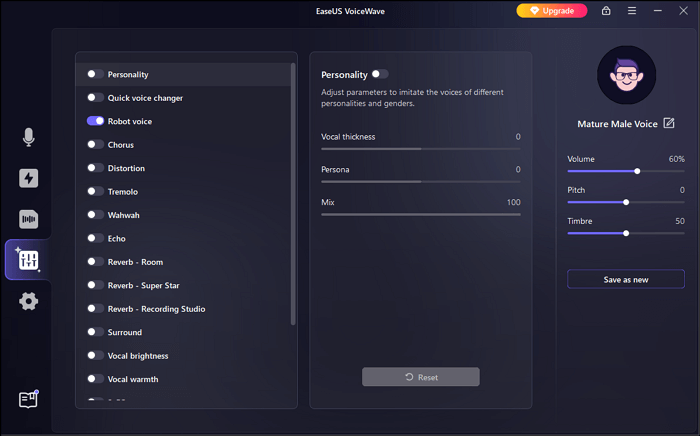Select the Chorus effect label
The height and width of the screenshot is (436, 700).
121,145
